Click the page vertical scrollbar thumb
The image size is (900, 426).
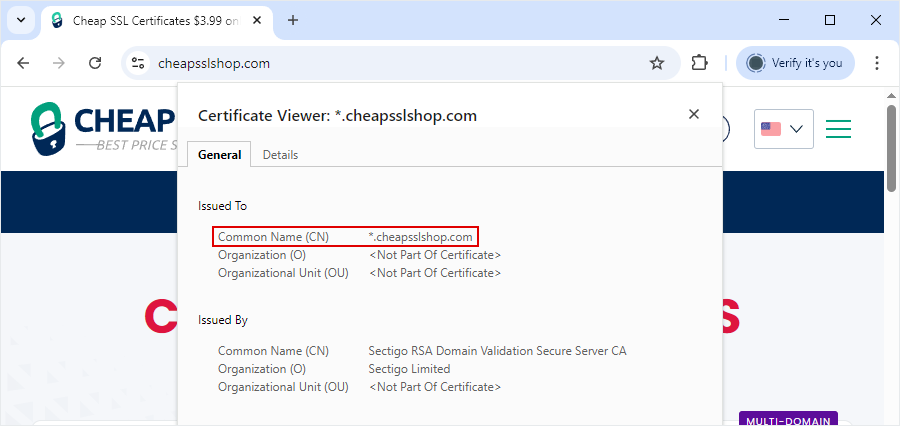(891, 148)
